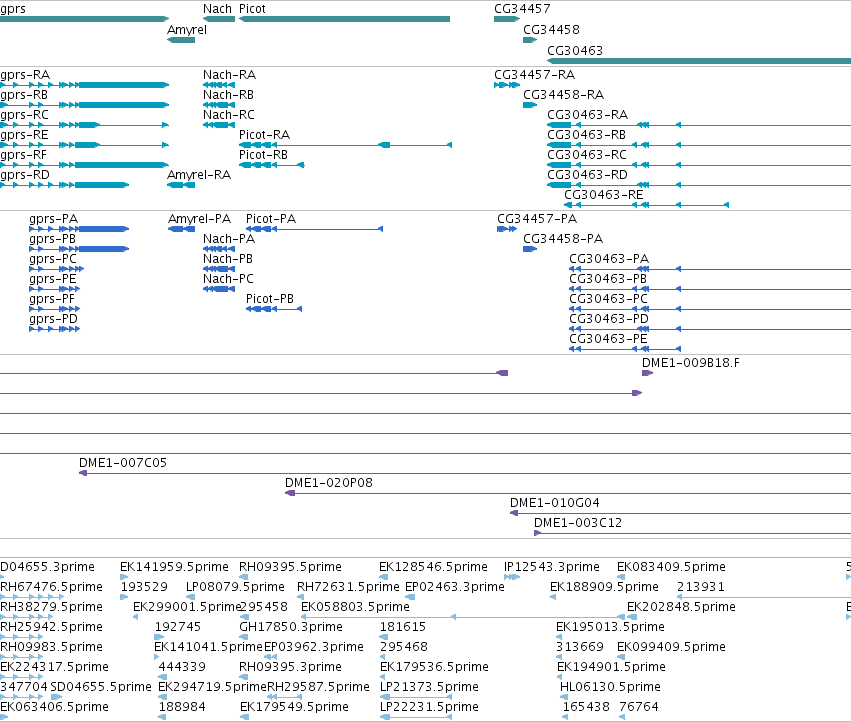Select protein Nach-PA
The height and width of the screenshot is (722, 851).
pos(219,249)
